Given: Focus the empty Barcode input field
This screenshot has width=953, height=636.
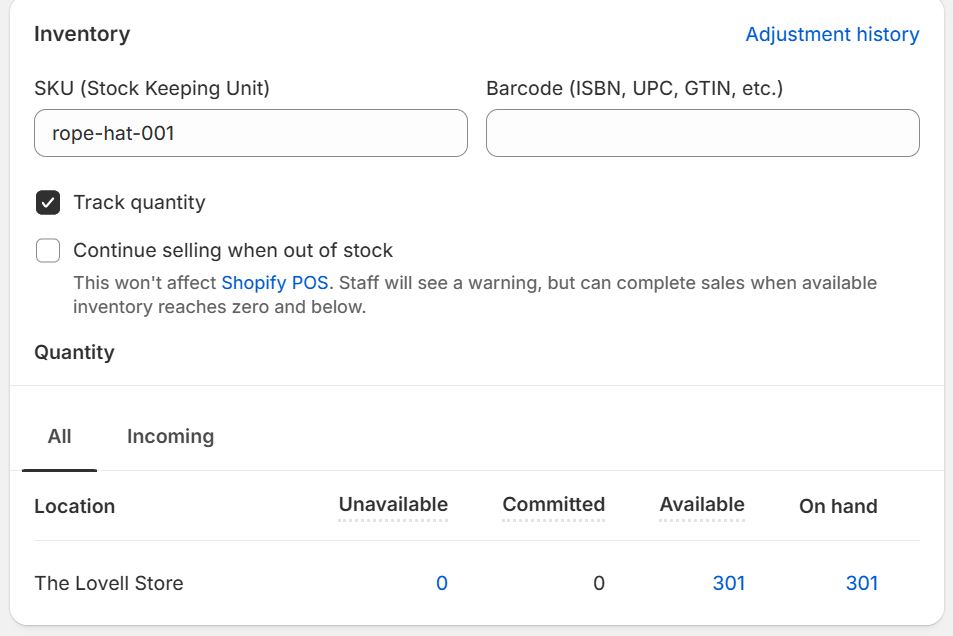Looking at the screenshot, I should [702, 133].
